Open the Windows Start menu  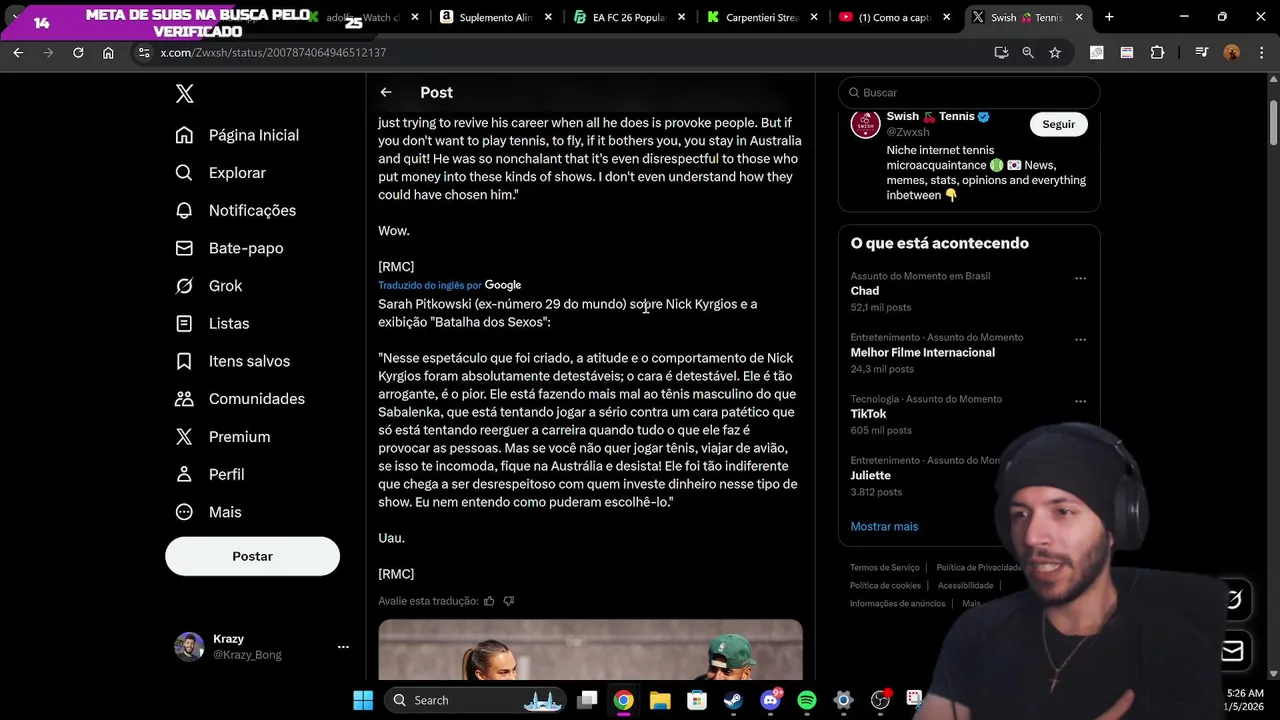[363, 700]
